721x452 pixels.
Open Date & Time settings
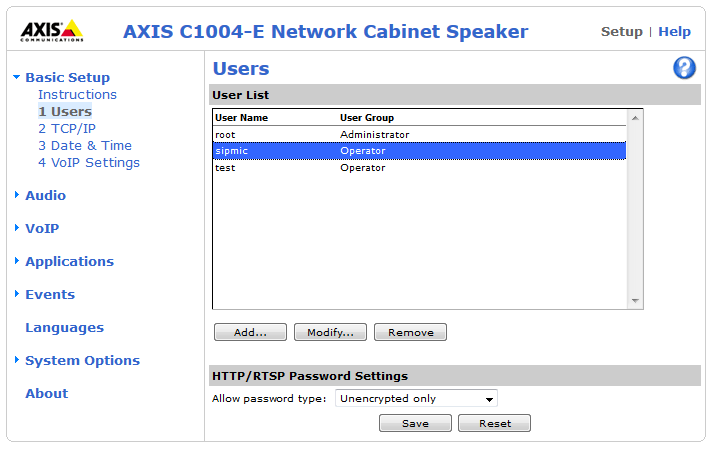pyautogui.click(x=85, y=145)
